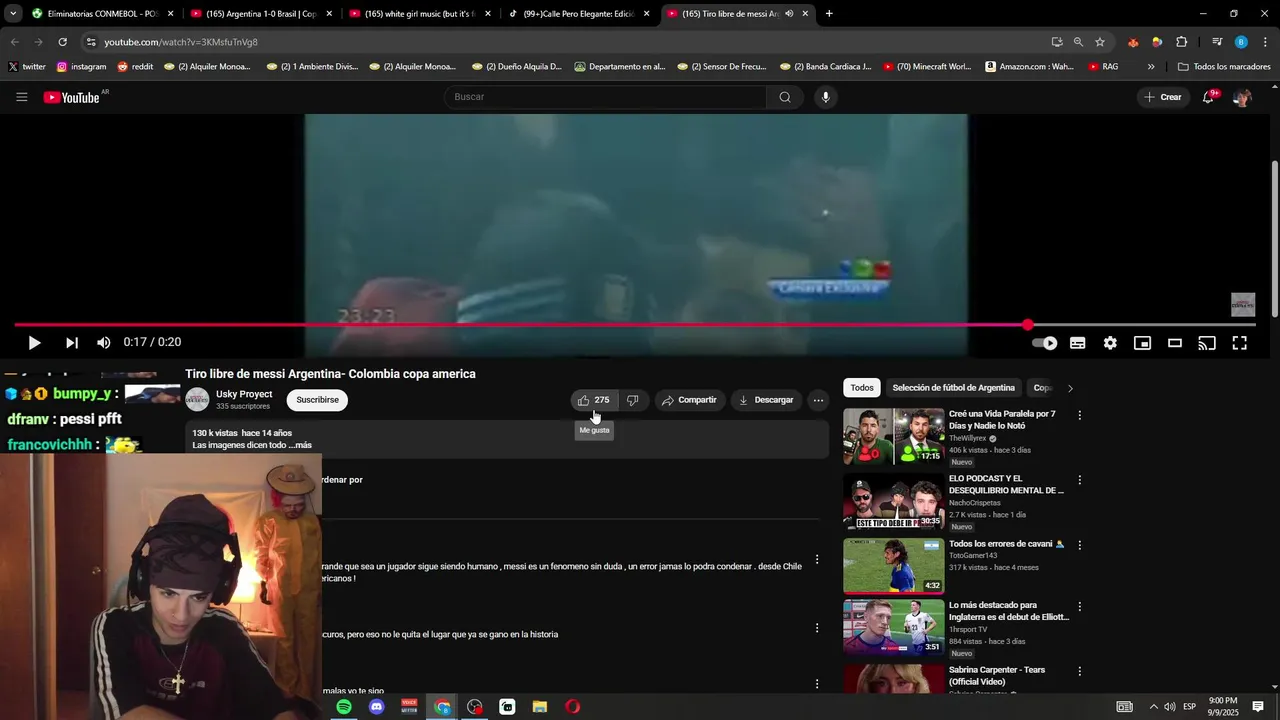Select the Selección de fútbol de Argentina chip
Image resolution: width=1280 pixels, height=720 pixels.
pos(953,388)
